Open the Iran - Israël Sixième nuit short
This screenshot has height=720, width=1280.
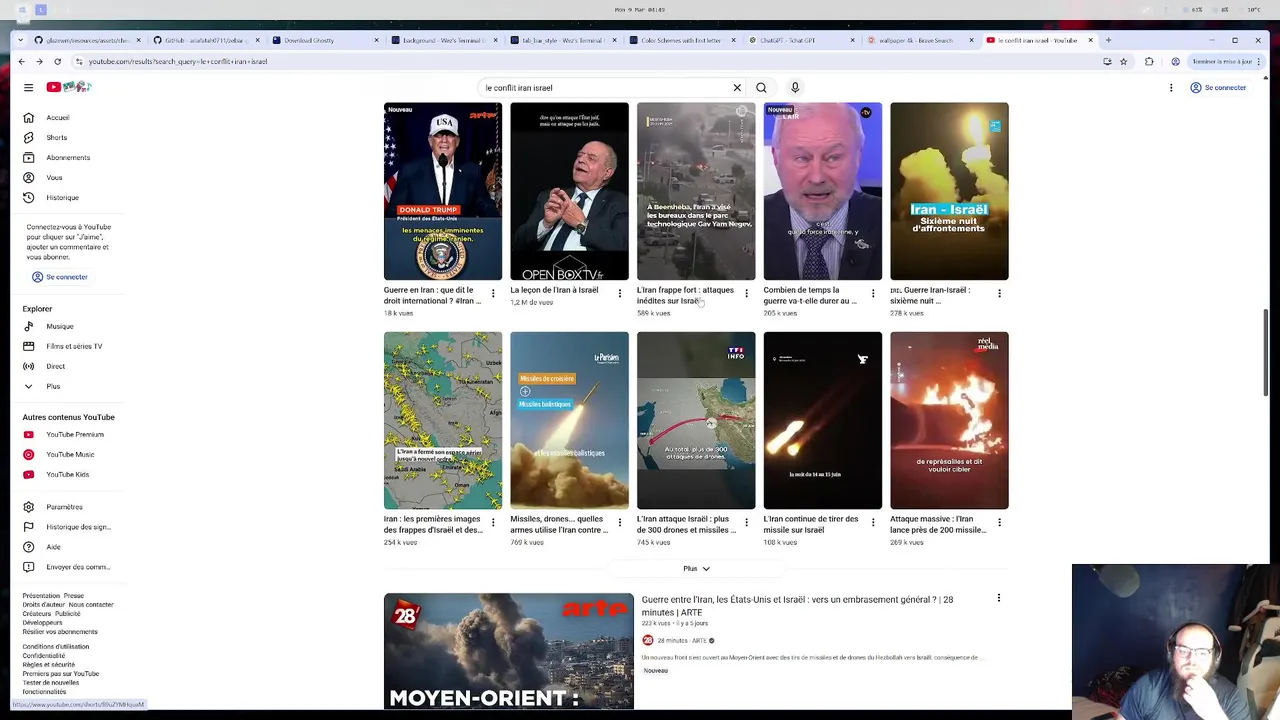pyautogui.click(x=949, y=191)
